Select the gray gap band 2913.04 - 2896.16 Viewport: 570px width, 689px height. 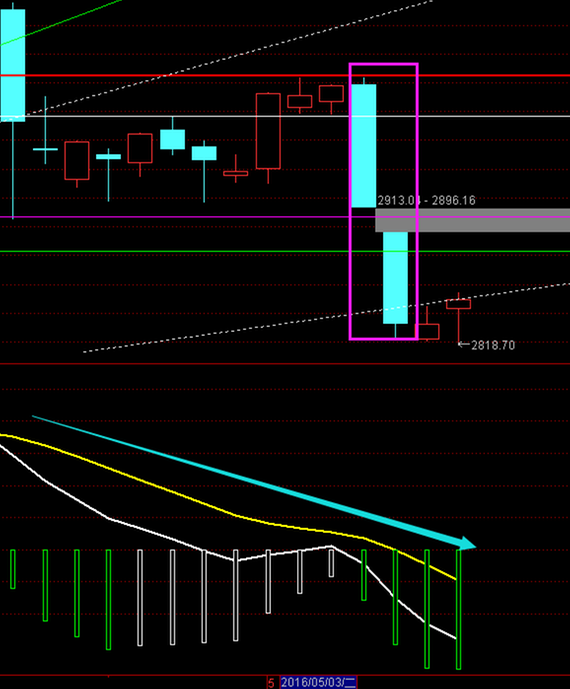(472, 221)
